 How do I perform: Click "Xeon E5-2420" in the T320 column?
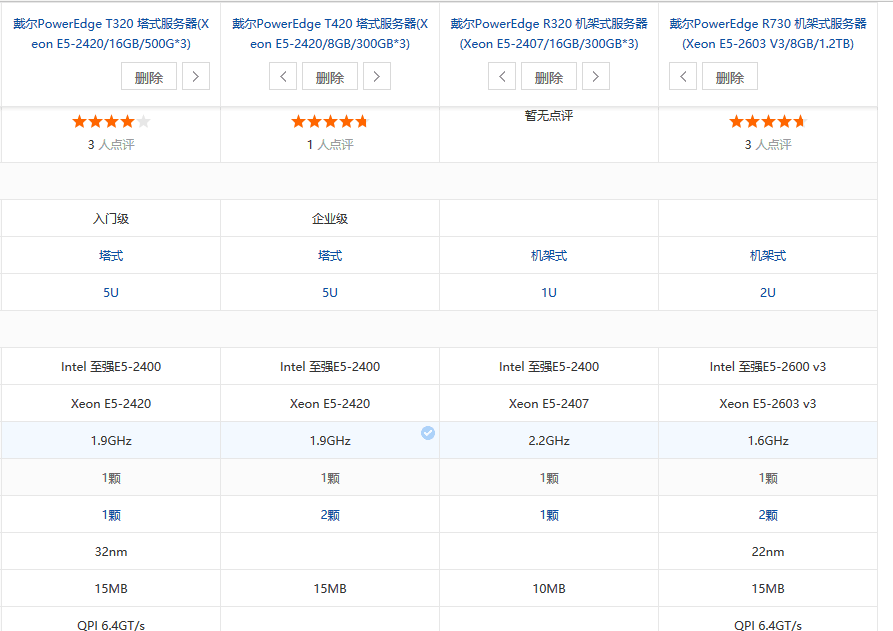(x=111, y=404)
